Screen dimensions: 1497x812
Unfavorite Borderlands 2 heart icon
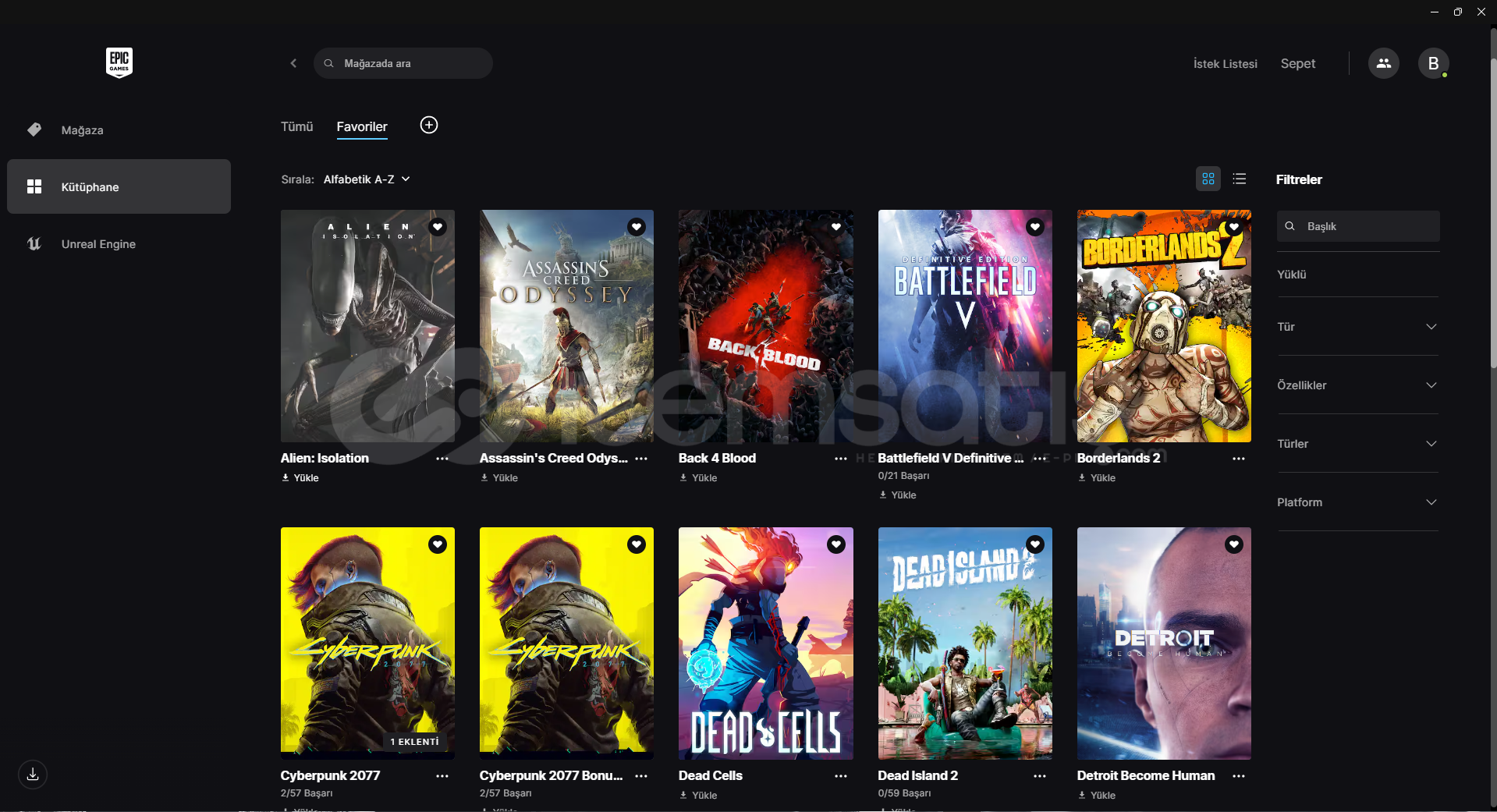click(1234, 227)
